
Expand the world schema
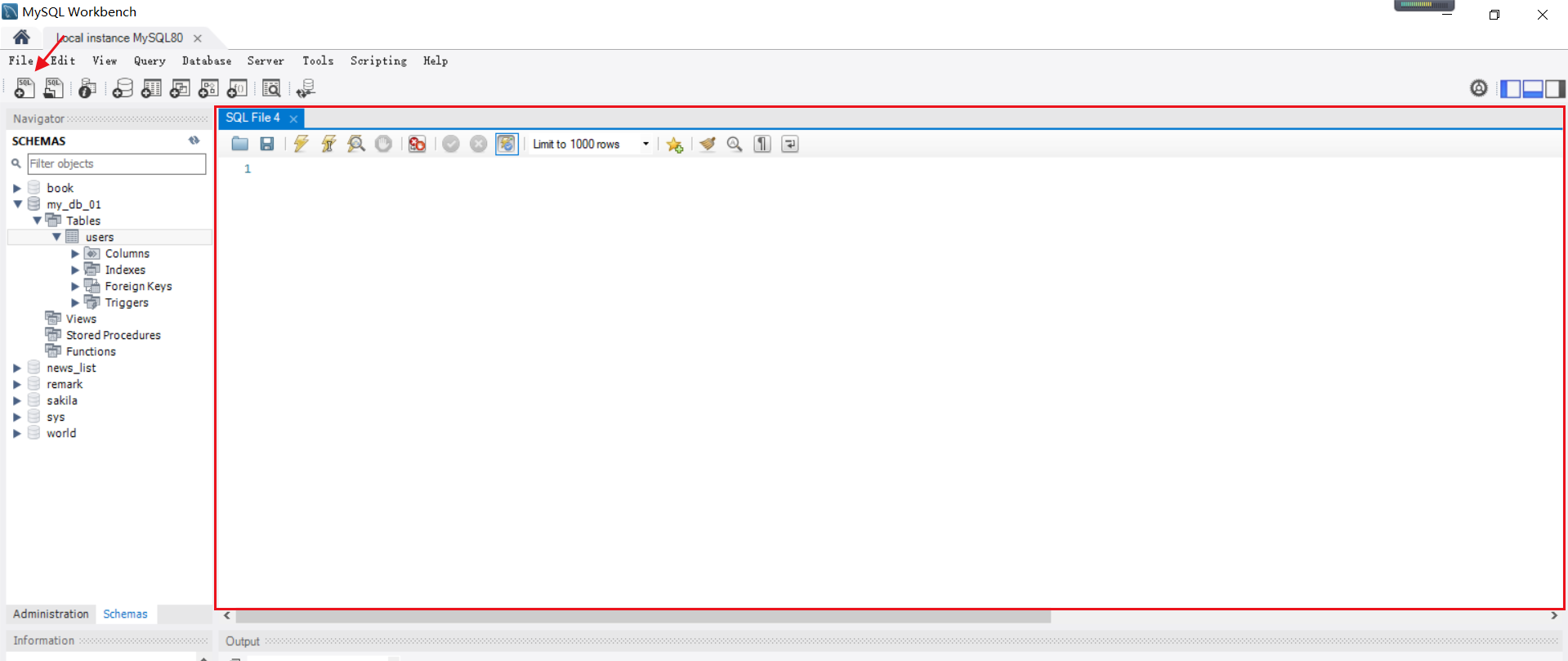(x=17, y=433)
